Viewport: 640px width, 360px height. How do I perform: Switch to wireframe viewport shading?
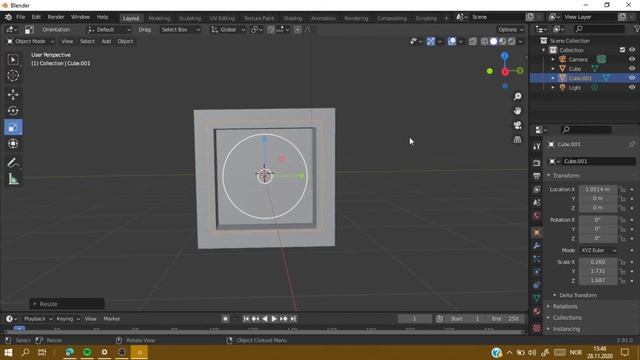484,42
